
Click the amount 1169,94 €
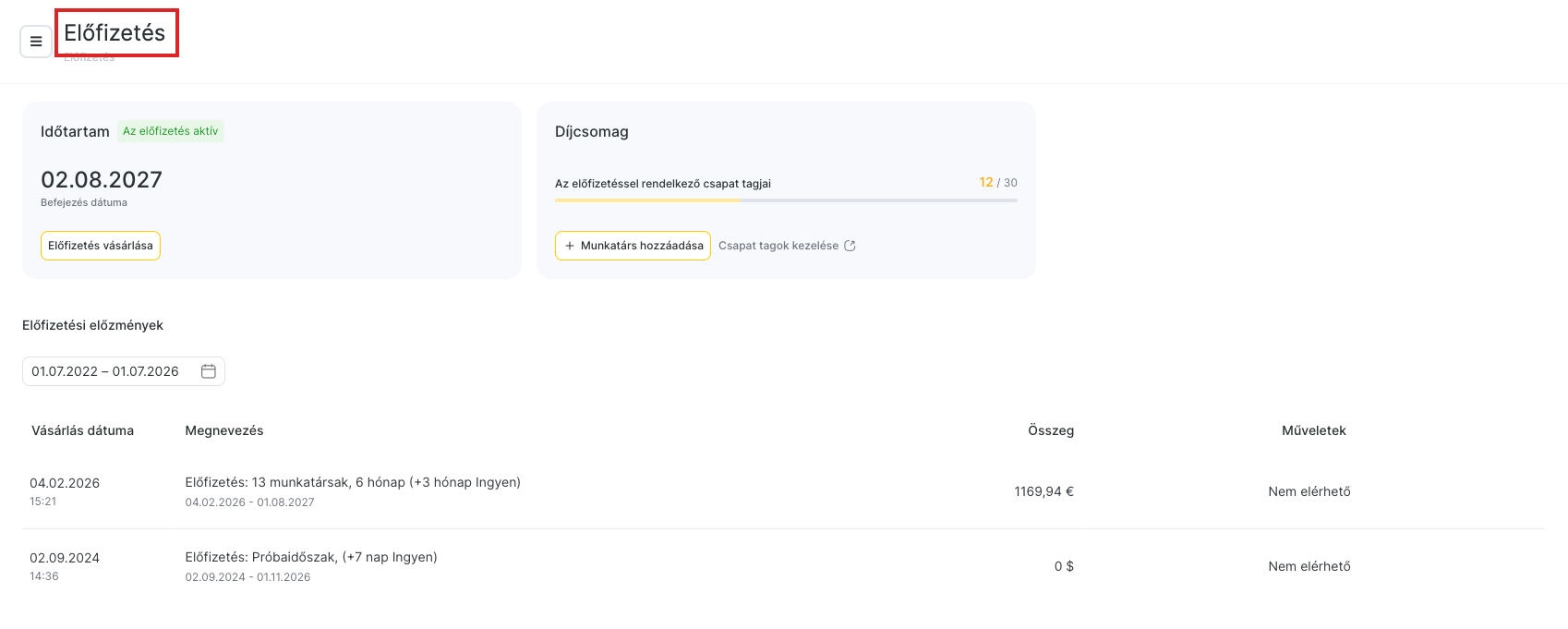(1044, 491)
